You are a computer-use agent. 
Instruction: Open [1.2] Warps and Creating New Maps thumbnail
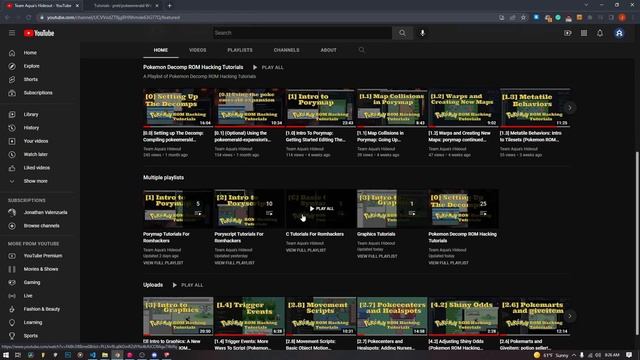(463, 107)
